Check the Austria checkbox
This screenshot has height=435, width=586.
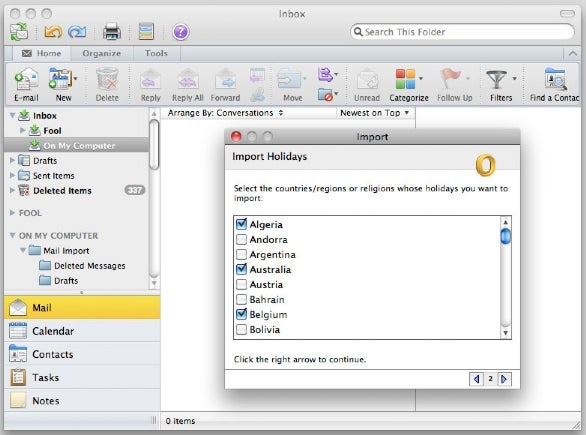[241, 284]
